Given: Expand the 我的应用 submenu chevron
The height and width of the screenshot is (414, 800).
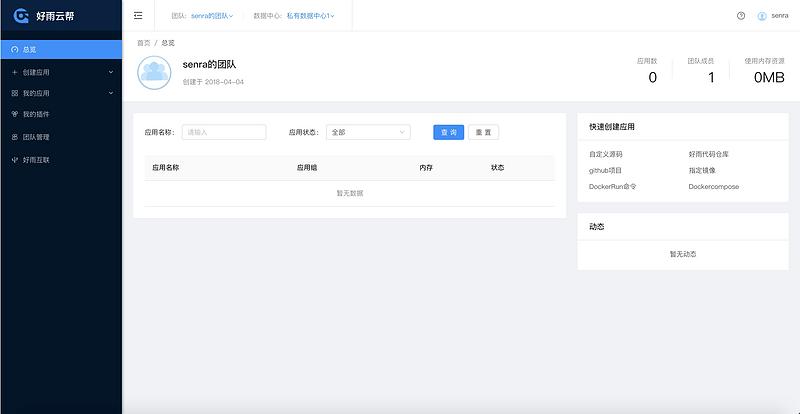Looking at the screenshot, I should click(111, 93).
